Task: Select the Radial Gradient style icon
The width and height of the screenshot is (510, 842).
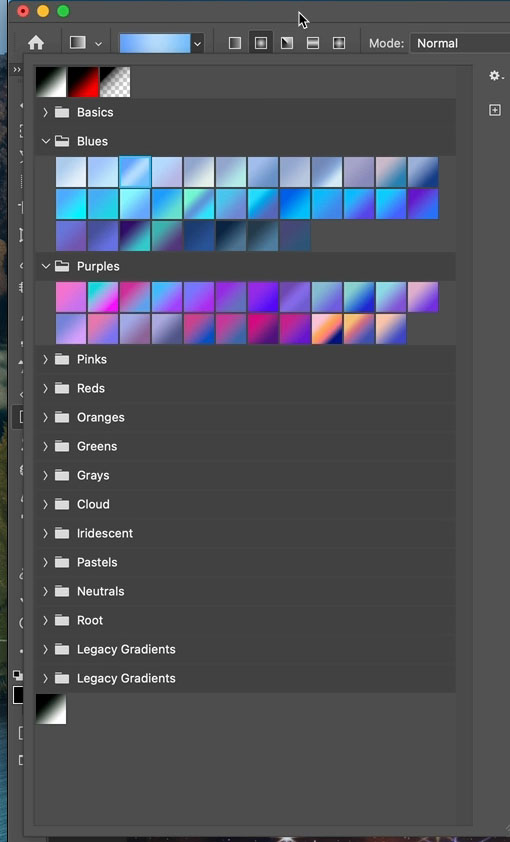Action: coord(261,43)
